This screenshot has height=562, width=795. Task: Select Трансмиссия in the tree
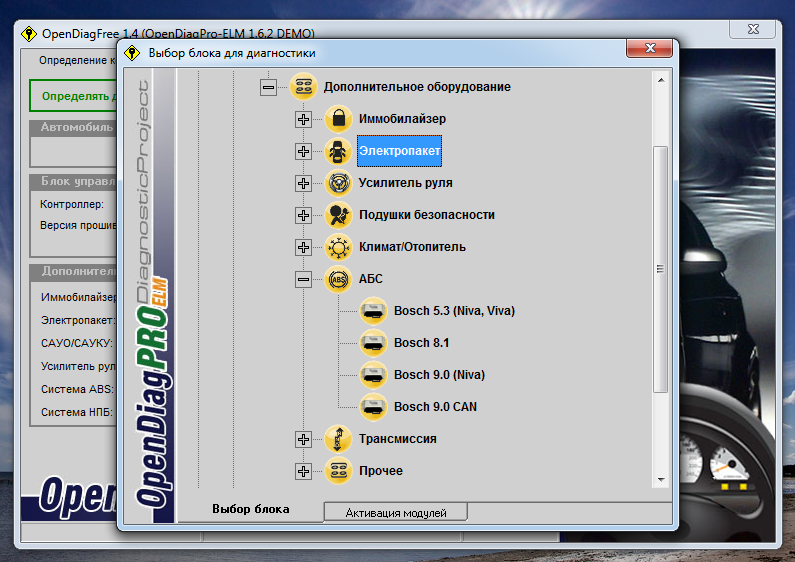pos(398,439)
